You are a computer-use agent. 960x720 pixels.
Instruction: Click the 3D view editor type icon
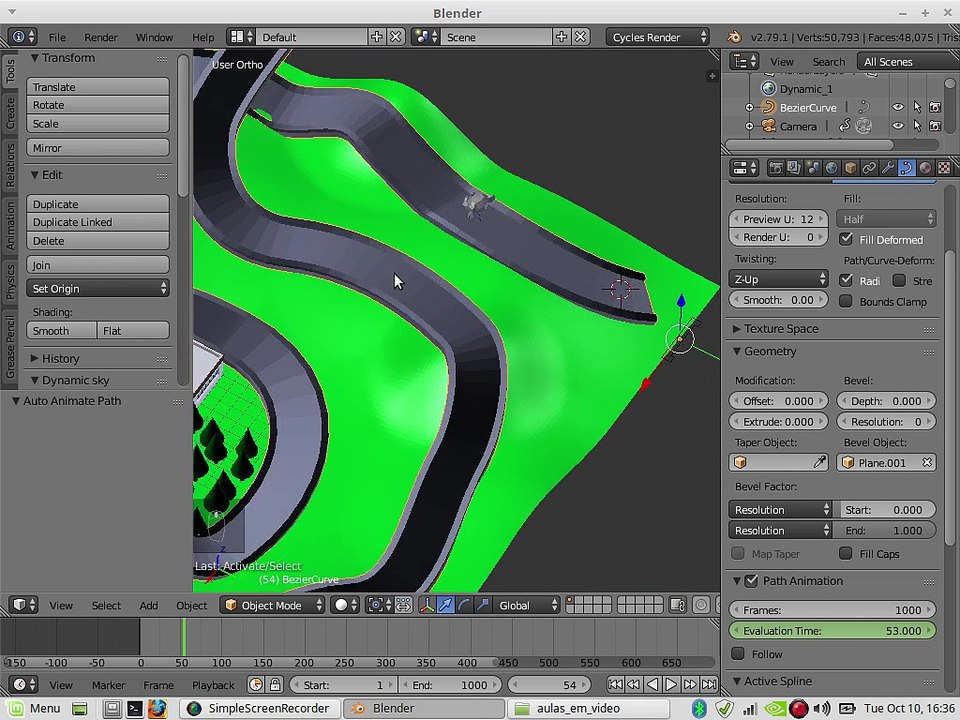coord(24,605)
